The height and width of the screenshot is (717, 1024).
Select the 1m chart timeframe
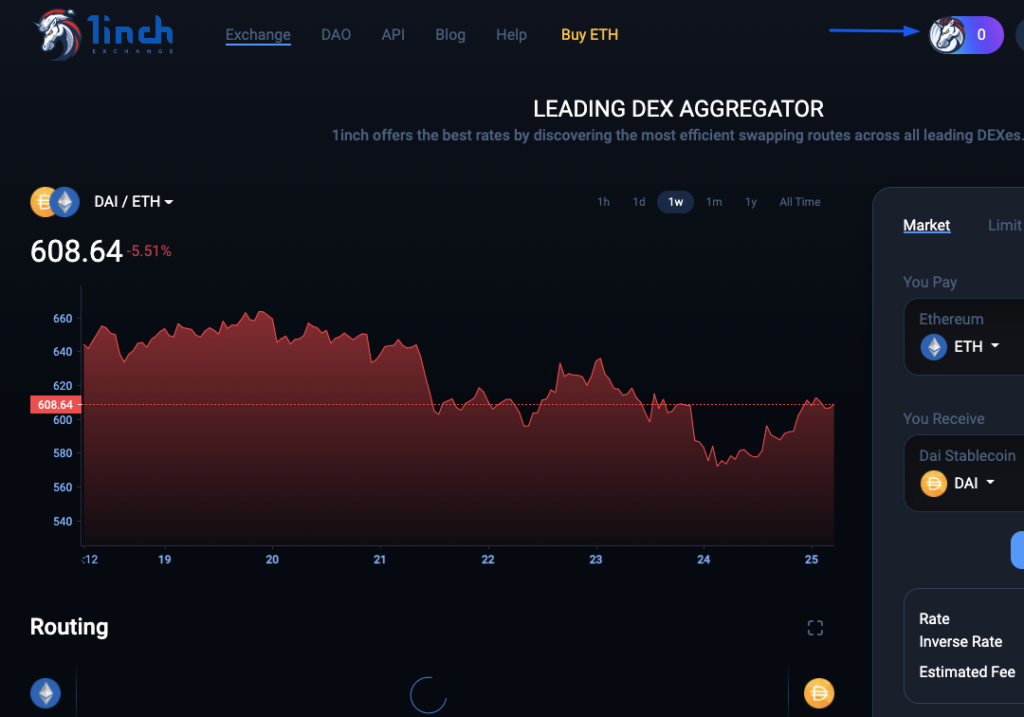tap(714, 202)
